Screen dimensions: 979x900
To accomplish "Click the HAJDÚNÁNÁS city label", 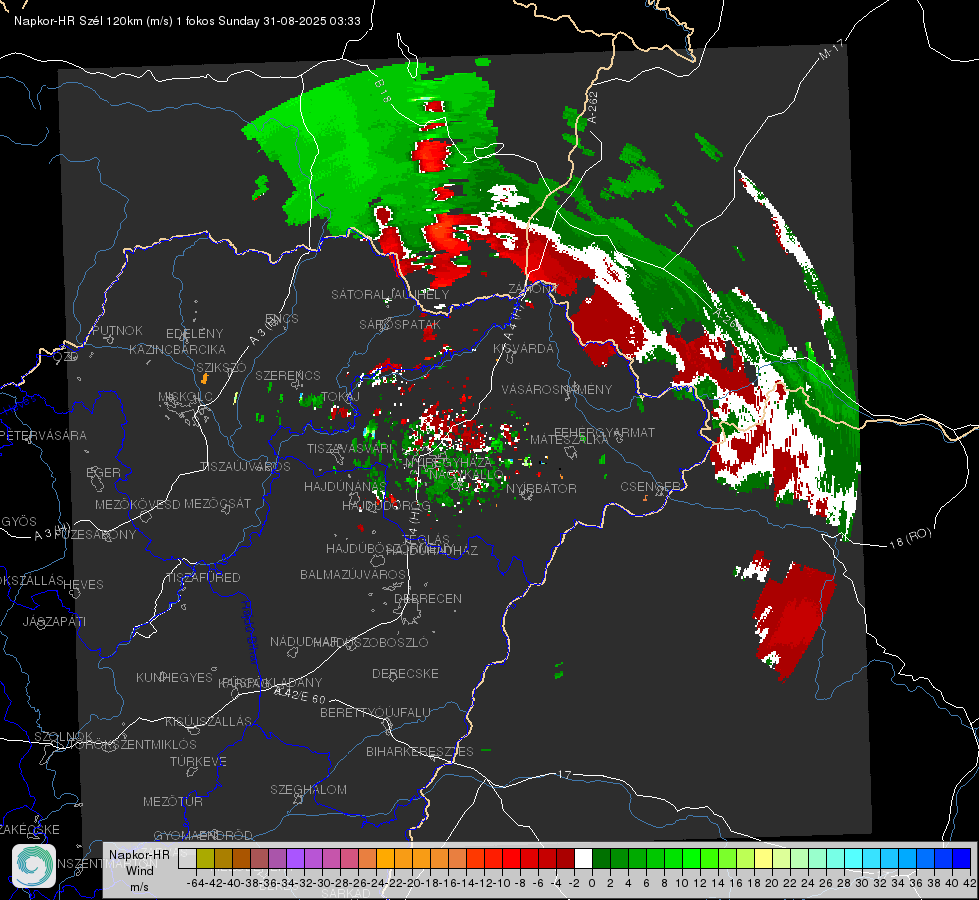I will [345, 486].
